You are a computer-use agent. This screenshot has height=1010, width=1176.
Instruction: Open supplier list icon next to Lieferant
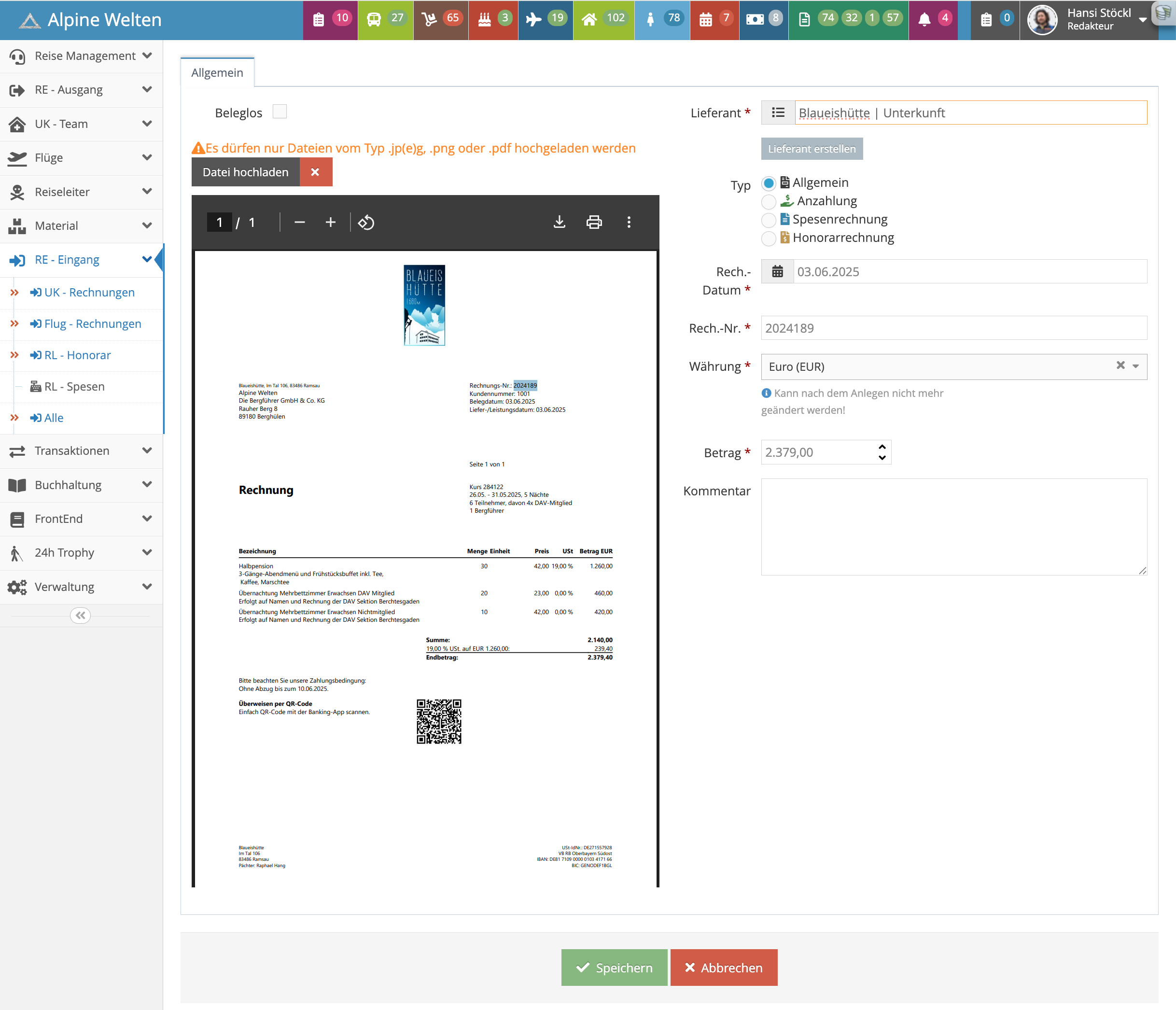778,112
